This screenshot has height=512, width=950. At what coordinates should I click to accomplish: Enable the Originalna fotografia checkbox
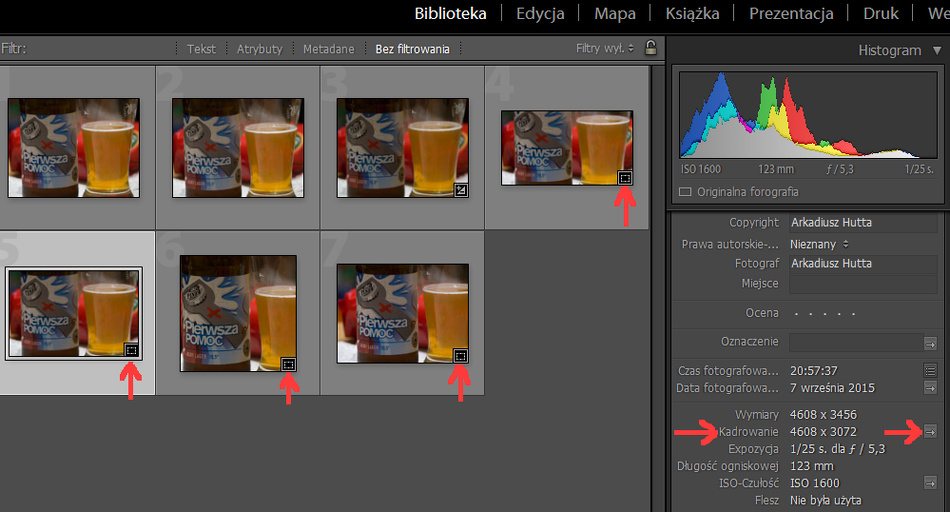[x=685, y=191]
